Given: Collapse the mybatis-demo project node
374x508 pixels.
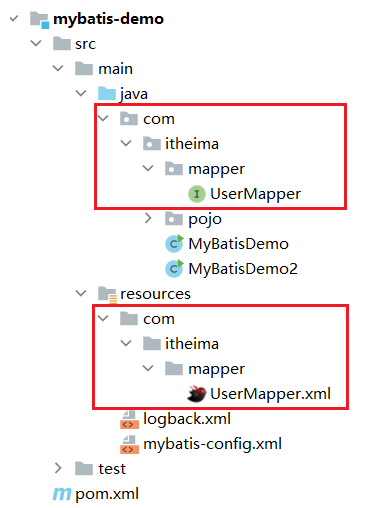Looking at the screenshot, I should pyautogui.click(x=14, y=18).
